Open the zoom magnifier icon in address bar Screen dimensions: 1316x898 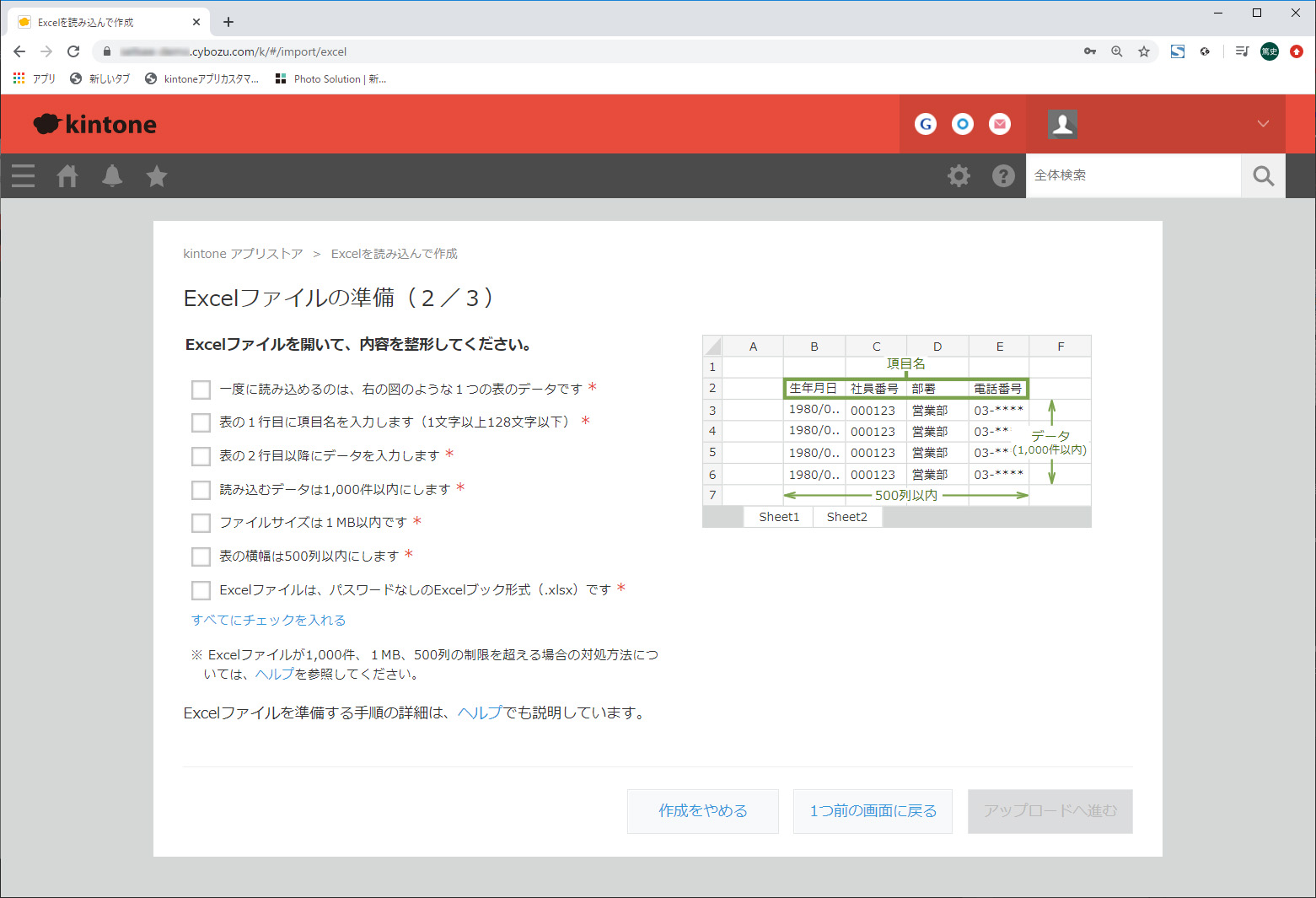pyautogui.click(x=1117, y=51)
